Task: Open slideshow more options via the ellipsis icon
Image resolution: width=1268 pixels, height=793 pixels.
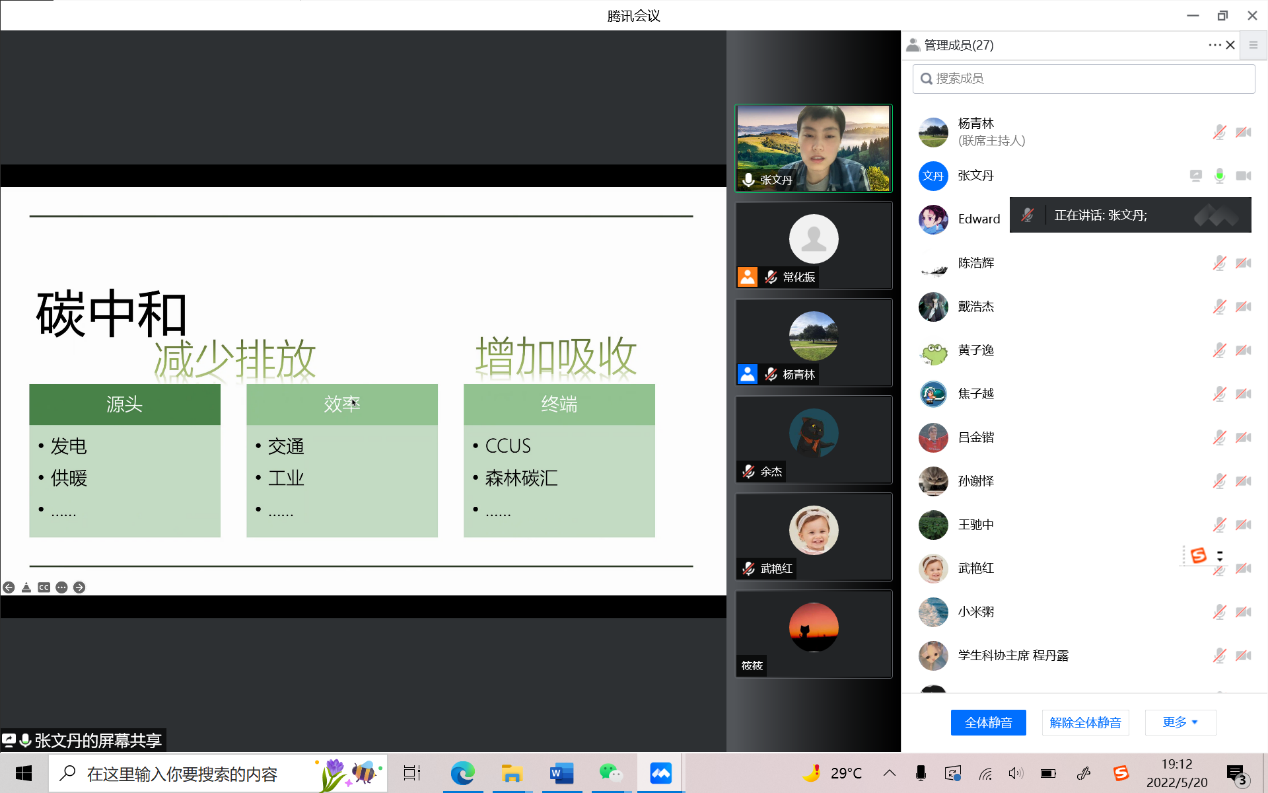Action: (62, 587)
